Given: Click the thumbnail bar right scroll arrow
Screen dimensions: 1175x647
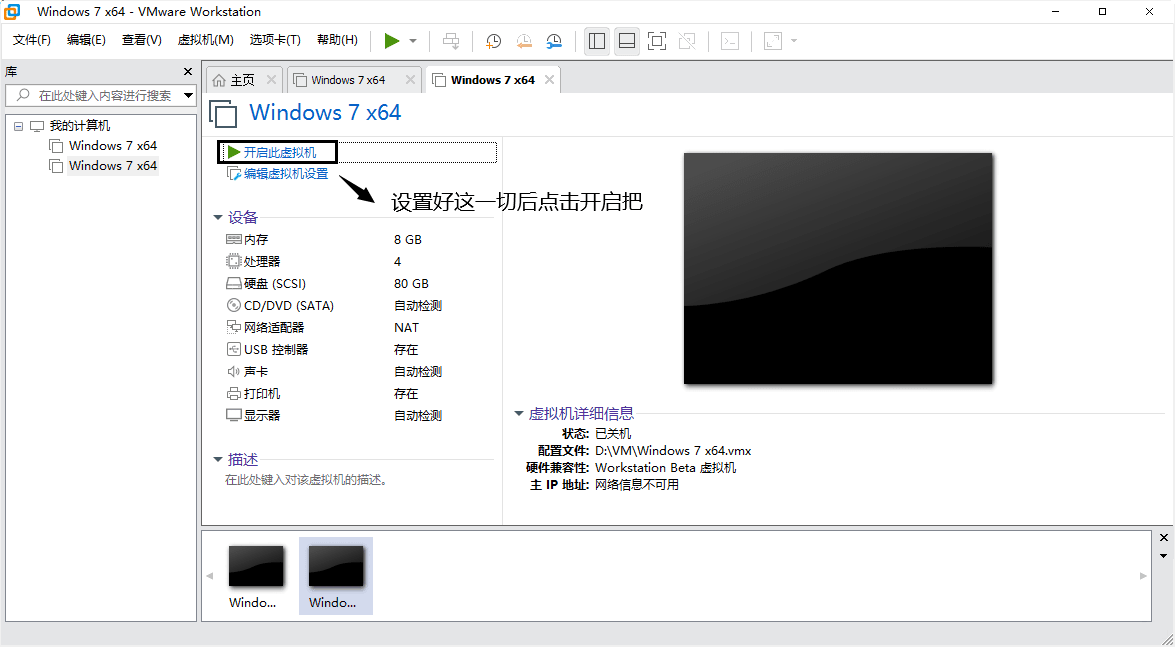Looking at the screenshot, I should 1144,576.
